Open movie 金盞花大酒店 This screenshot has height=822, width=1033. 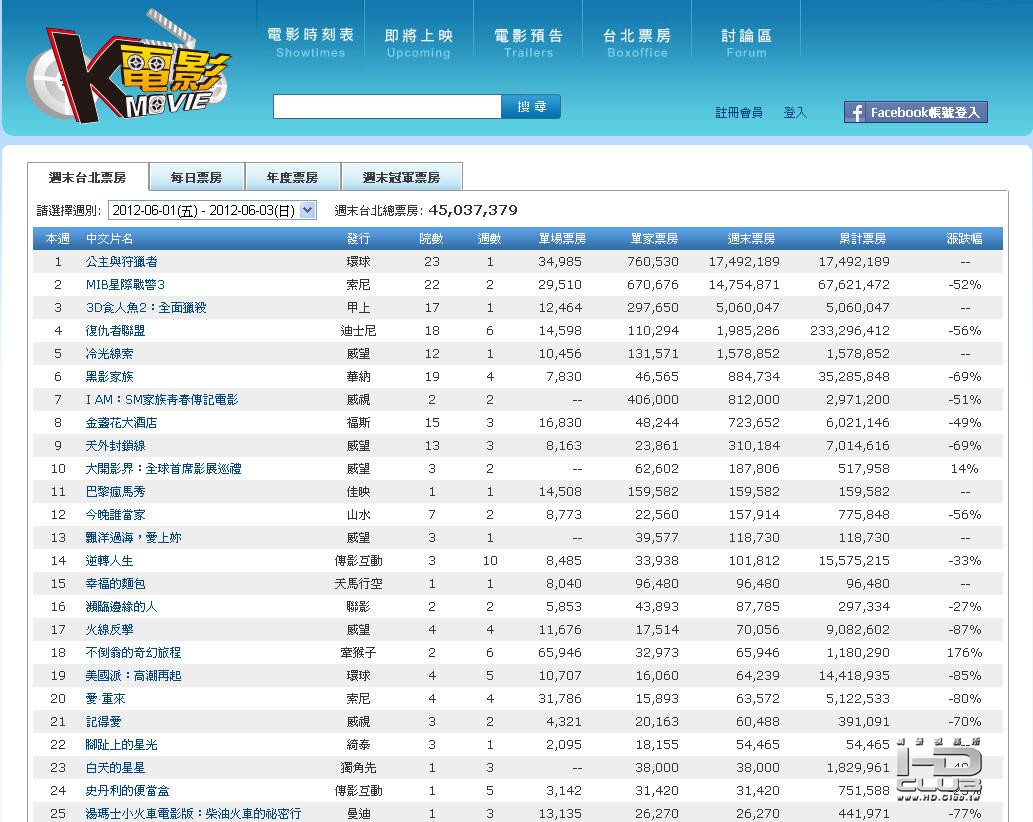[x=121, y=423]
